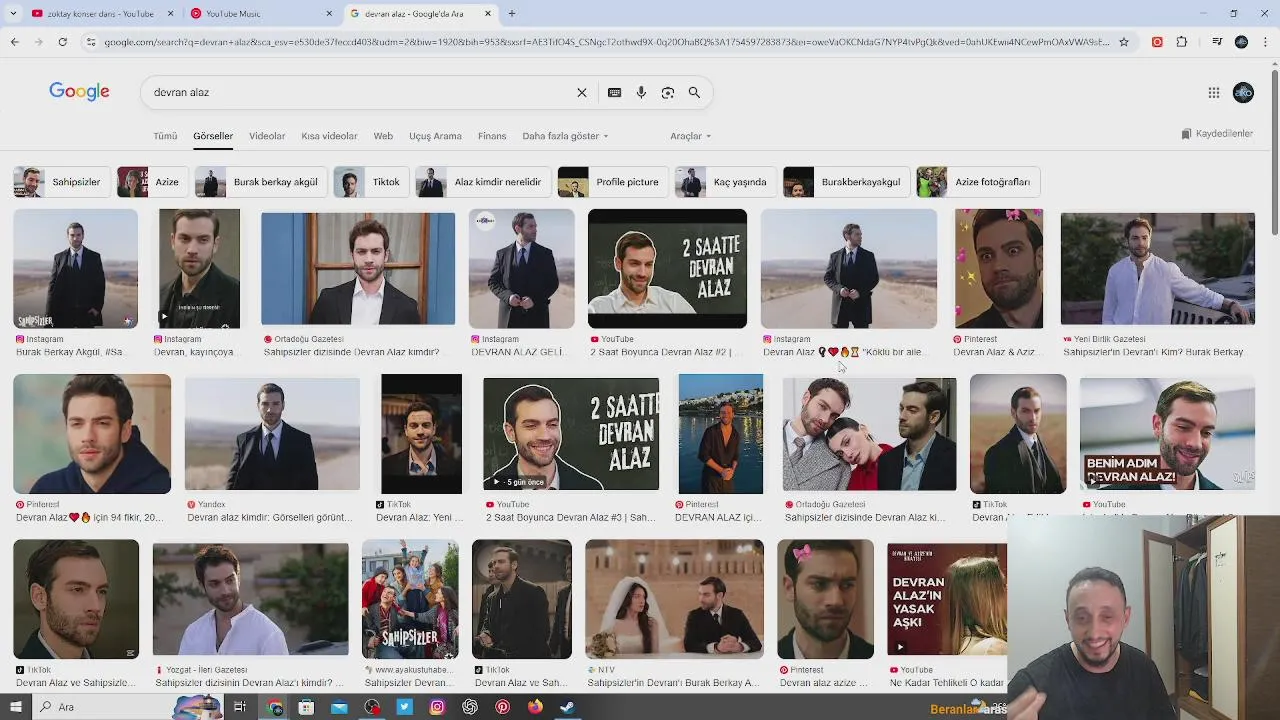Open the Chrome extensions puzzle icon
Screen dimensions: 1280x720
(x=1182, y=42)
